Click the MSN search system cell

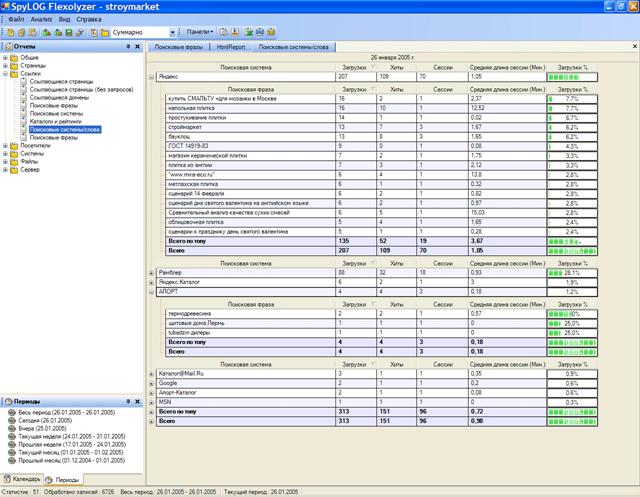(246, 402)
